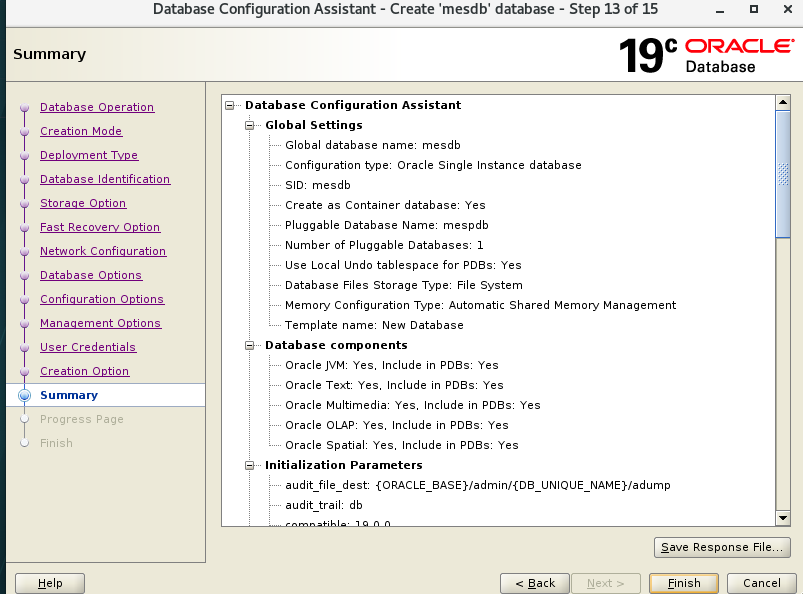Collapse the Database Configuration Assistant root node
This screenshot has height=594, width=803.
click(x=230, y=105)
